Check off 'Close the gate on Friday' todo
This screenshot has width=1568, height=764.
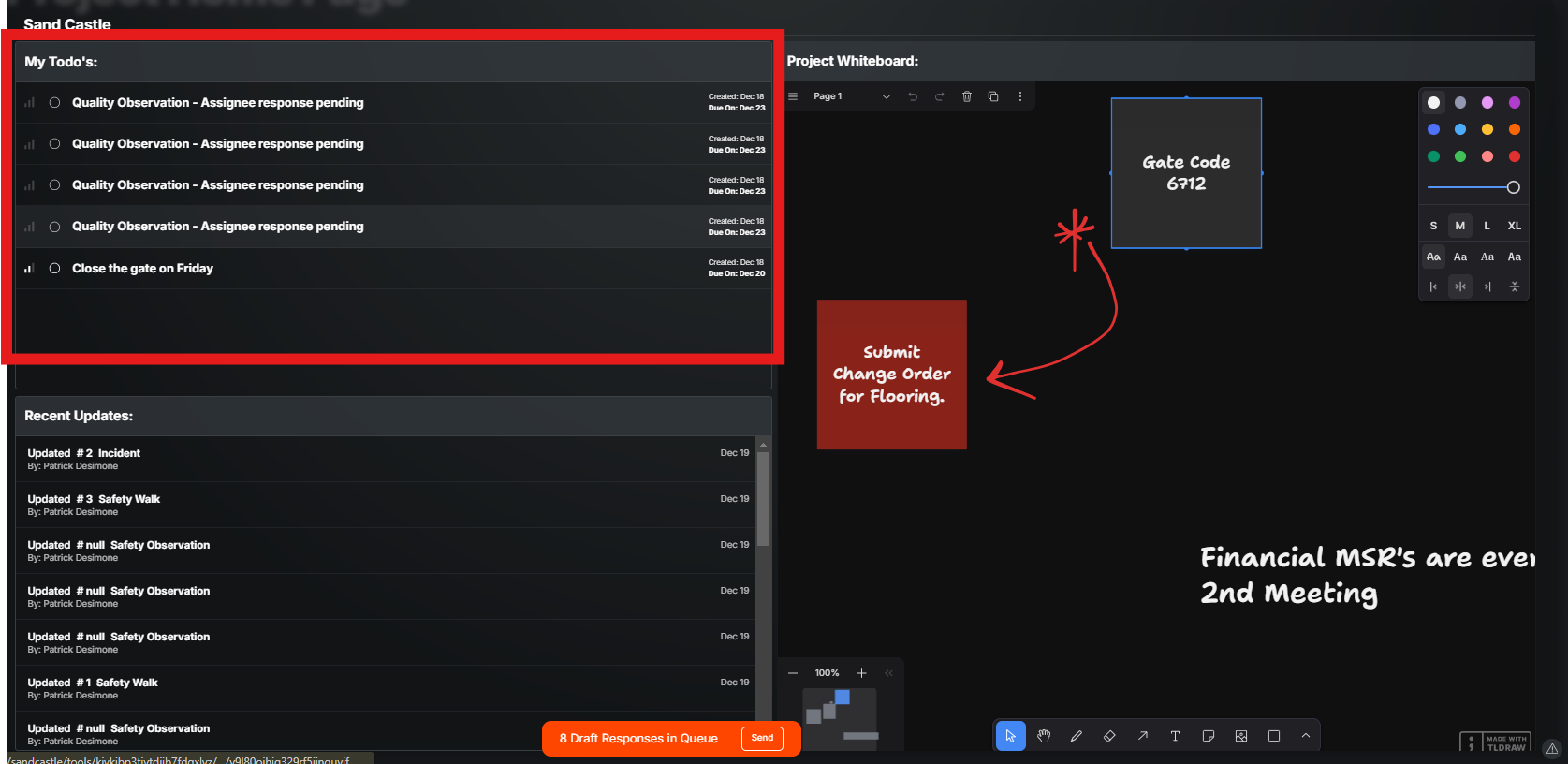(x=54, y=269)
